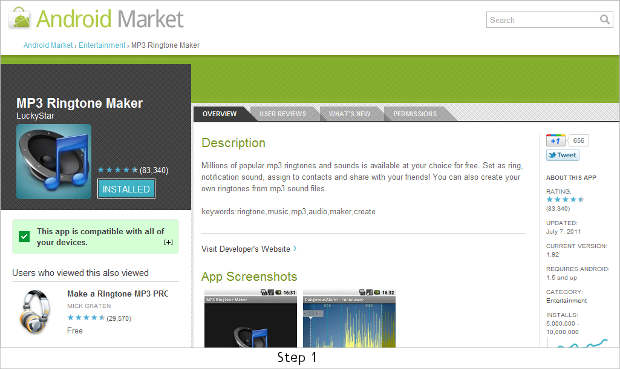Open the What's New tab
The height and width of the screenshot is (369, 620).
350,114
